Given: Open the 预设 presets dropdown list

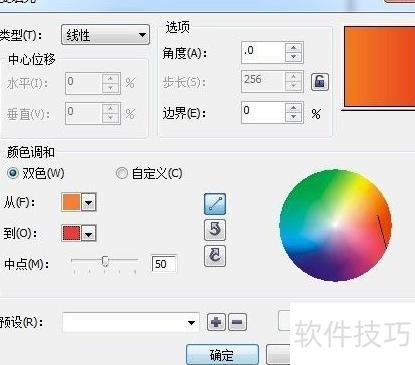Looking at the screenshot, I should (x=131, y=322).
